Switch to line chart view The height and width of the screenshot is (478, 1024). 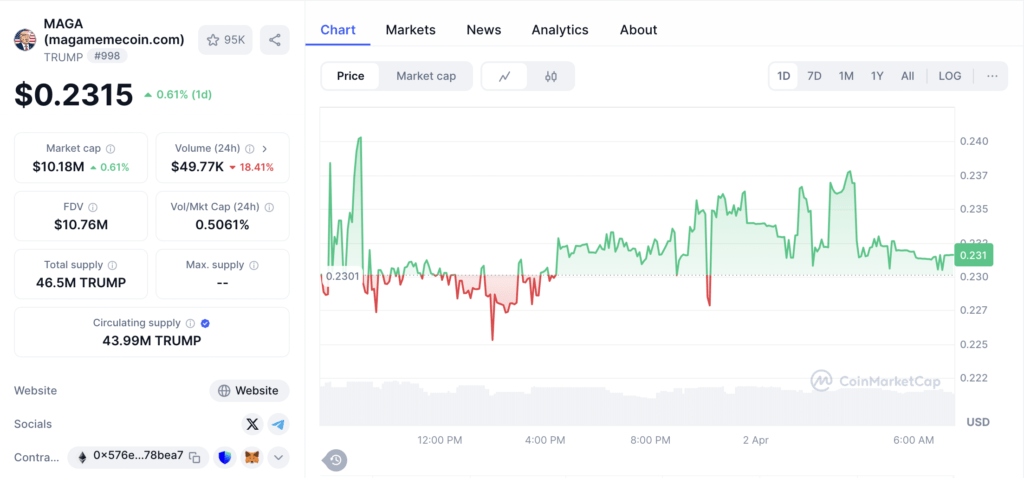pos(504,76)
